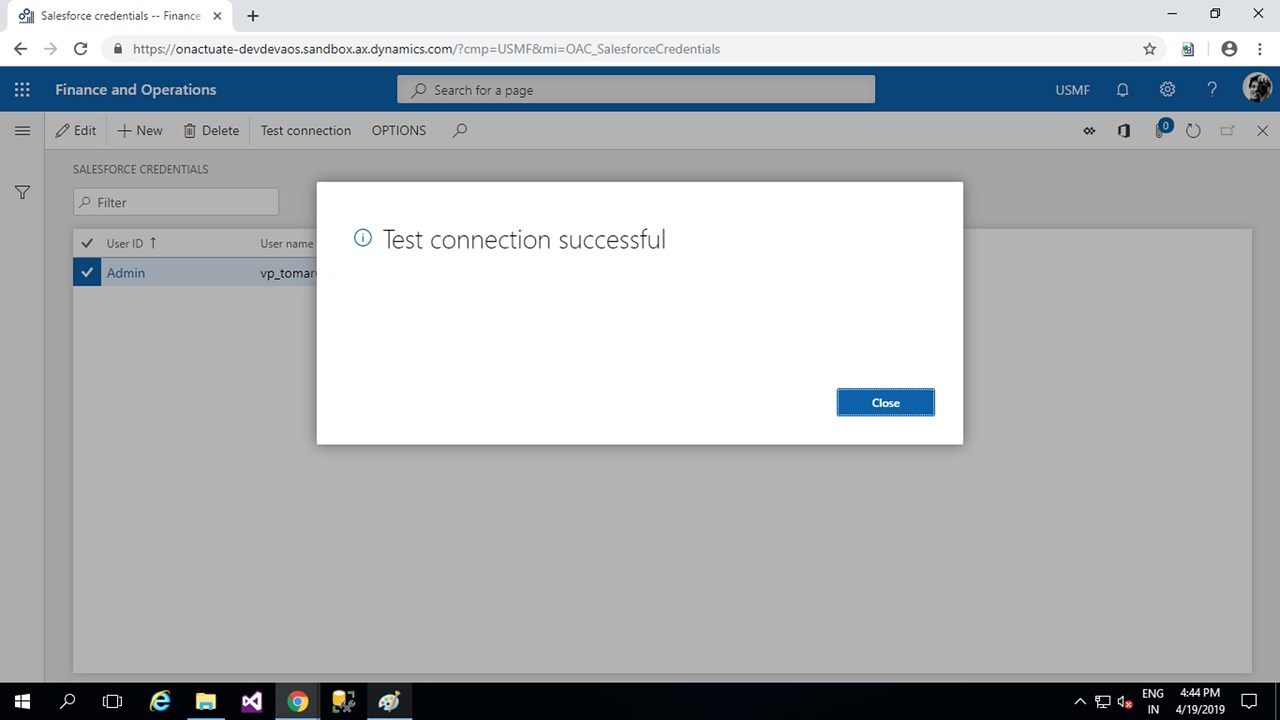Image resolution: width=1280 pixels, height=720 pixels.
Task: Open Chrome's browser menu with three dots
Action: 1259,48
